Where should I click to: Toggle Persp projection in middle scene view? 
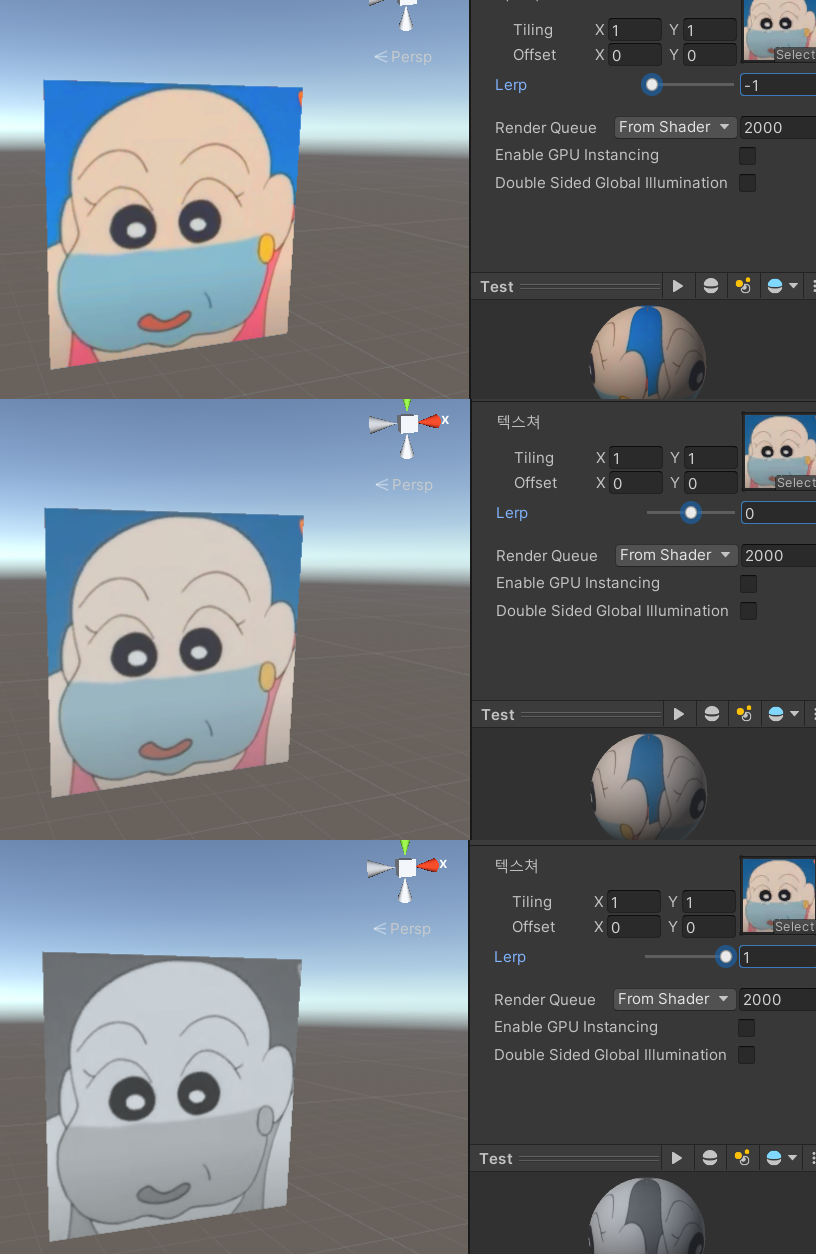coord(404,485)
